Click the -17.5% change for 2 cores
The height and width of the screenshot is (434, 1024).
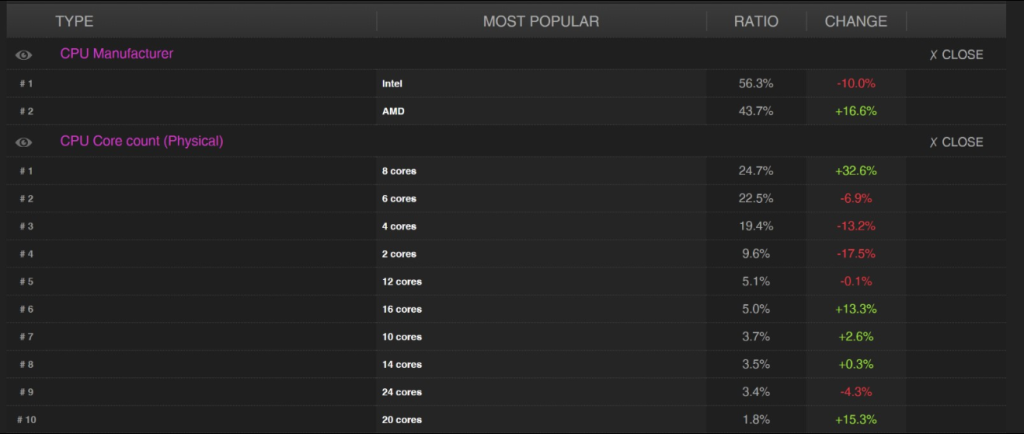click(855, 254)
